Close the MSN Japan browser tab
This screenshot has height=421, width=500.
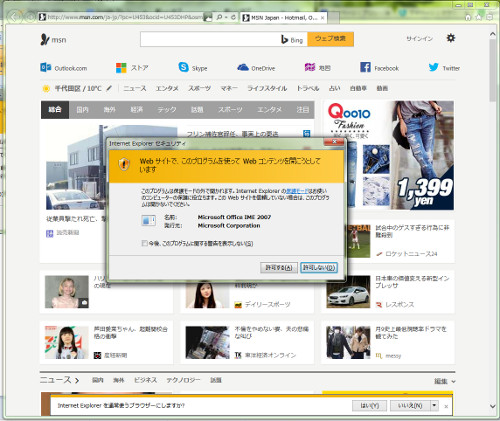322,18
